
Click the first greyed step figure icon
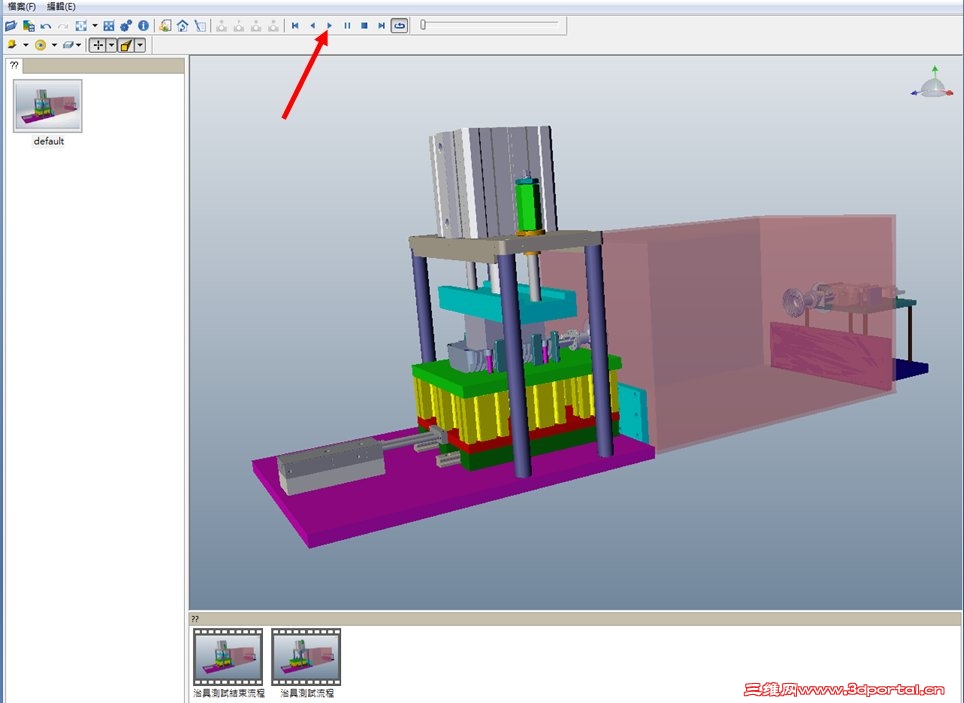221,26
